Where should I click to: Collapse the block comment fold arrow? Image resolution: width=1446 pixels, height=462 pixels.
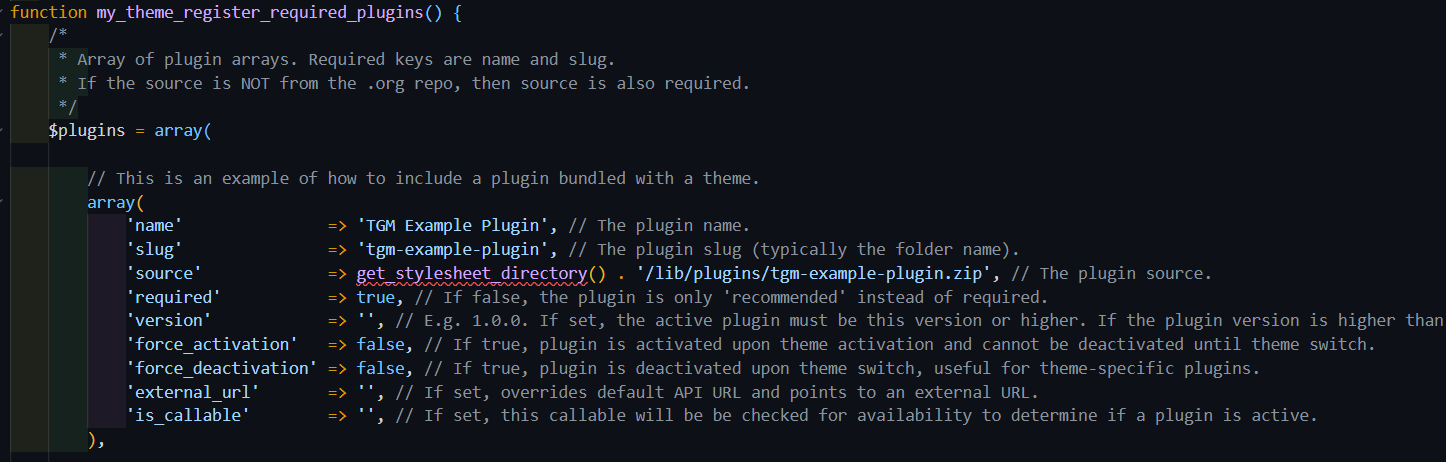click(4, 36)
